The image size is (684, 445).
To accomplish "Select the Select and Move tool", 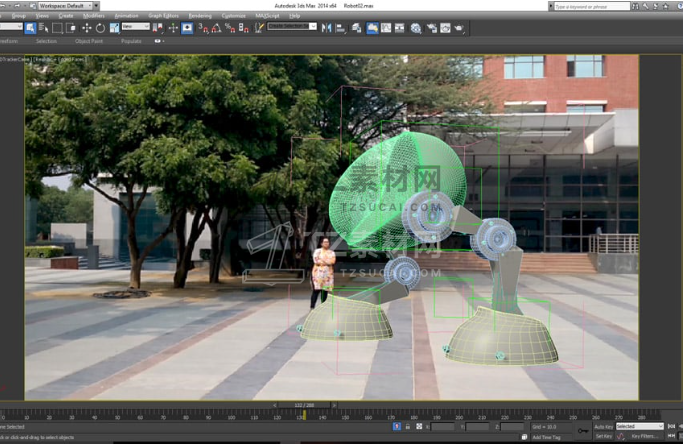I will (87, 28).
